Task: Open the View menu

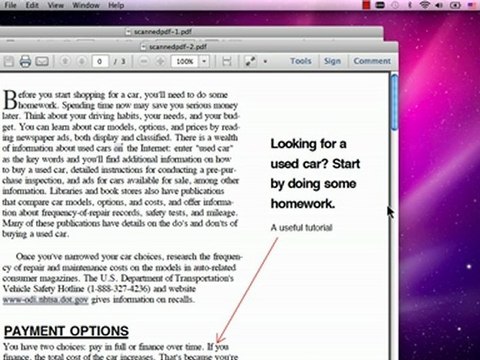Action: 55,5
